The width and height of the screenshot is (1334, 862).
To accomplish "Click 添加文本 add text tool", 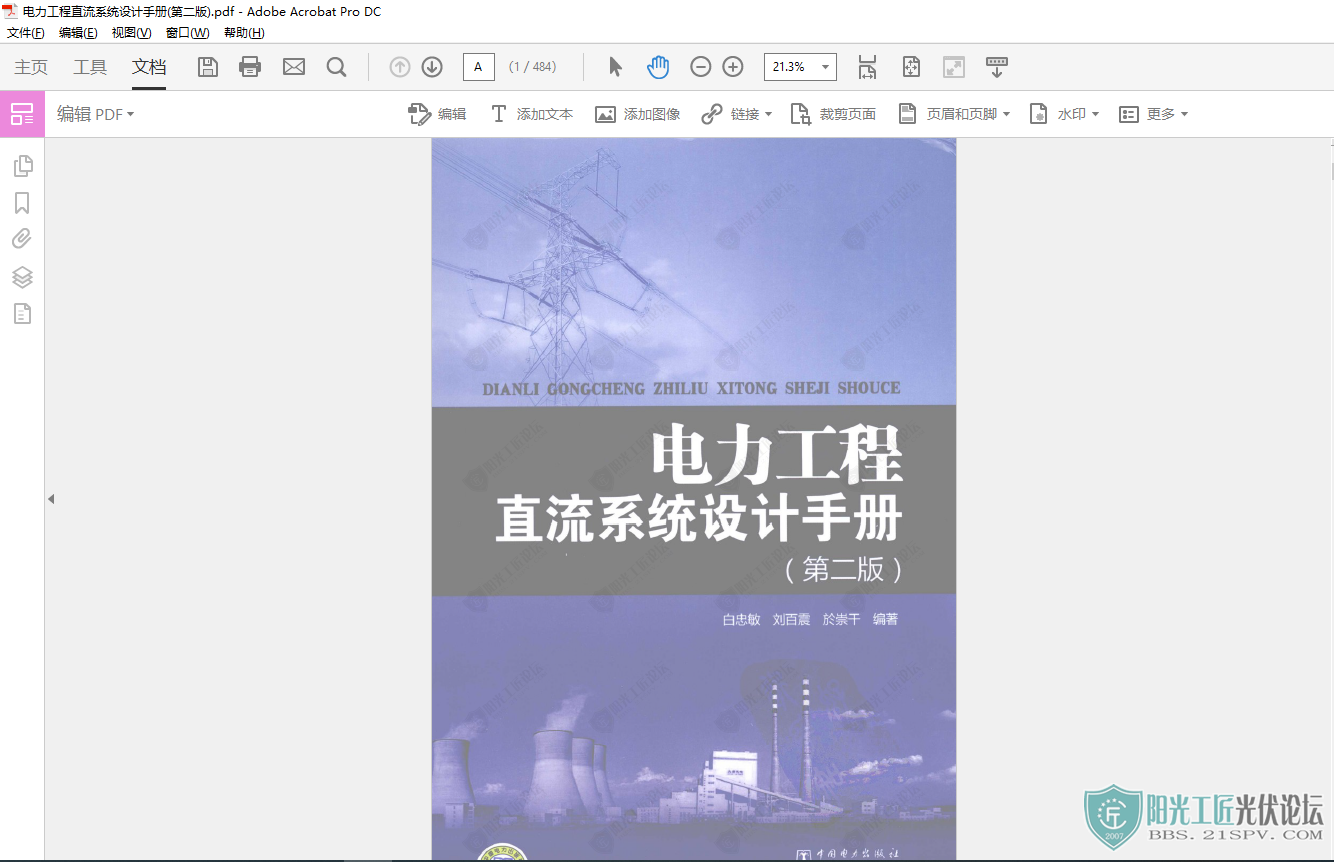I will click(x=531, y=114).
